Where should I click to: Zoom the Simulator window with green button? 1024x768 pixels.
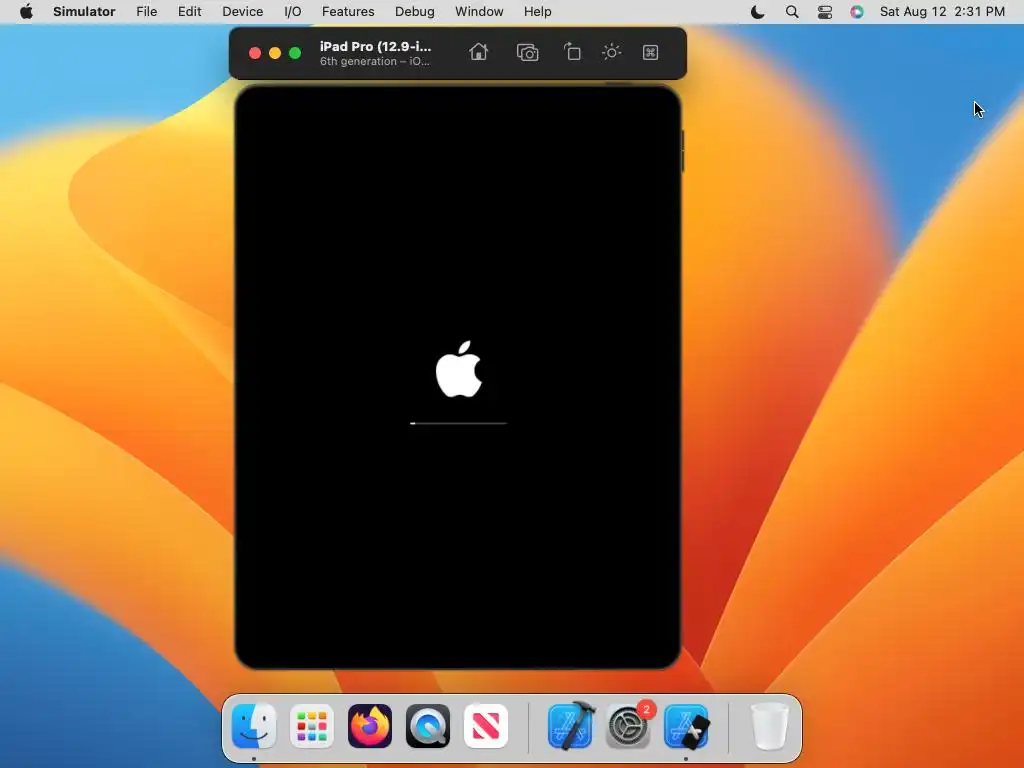click(295, 53)
